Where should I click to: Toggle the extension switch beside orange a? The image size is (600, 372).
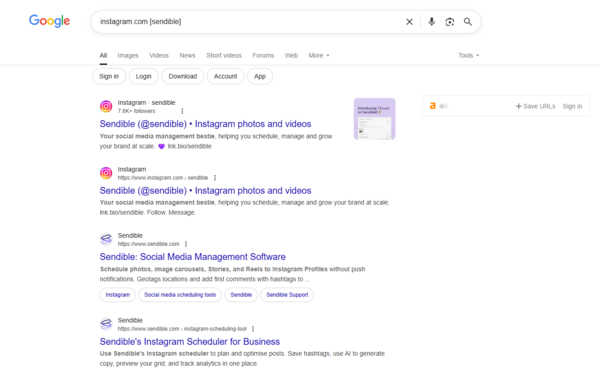(x=443, y=106)
